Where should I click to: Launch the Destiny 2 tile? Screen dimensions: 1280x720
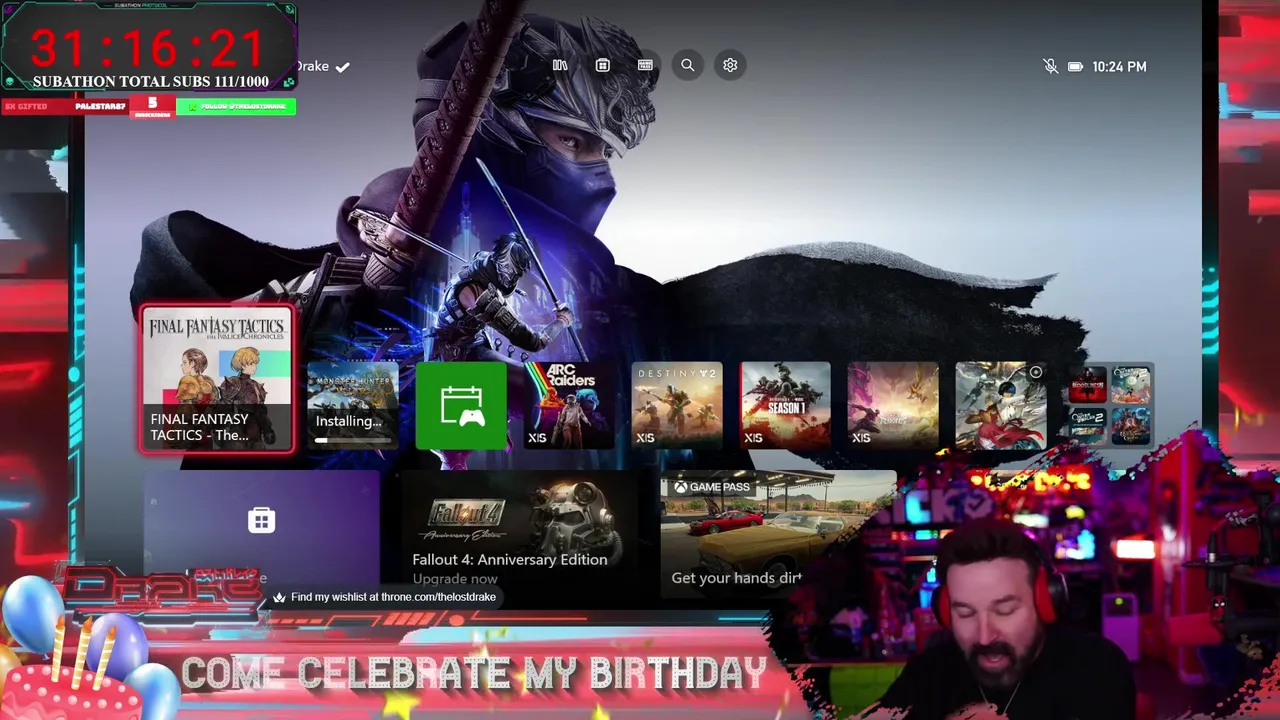click(x=677, y=405)
